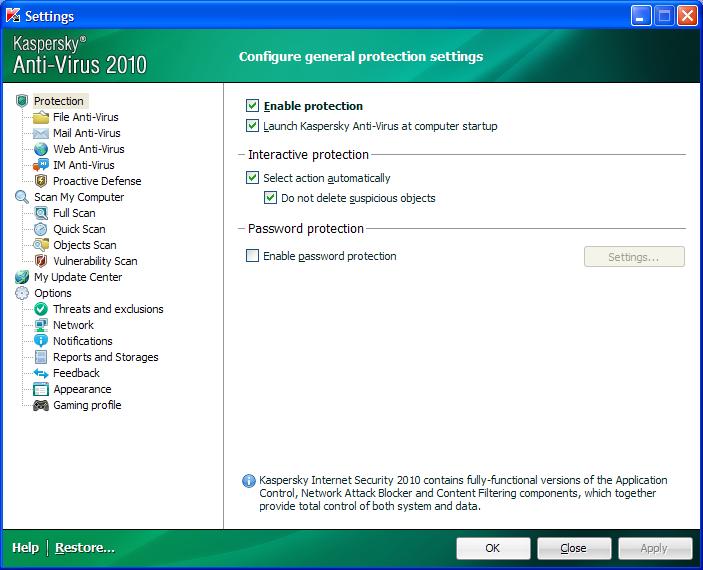Click the Options gear icon
This screenshot has width=703, height=570.
click(22, 293)
